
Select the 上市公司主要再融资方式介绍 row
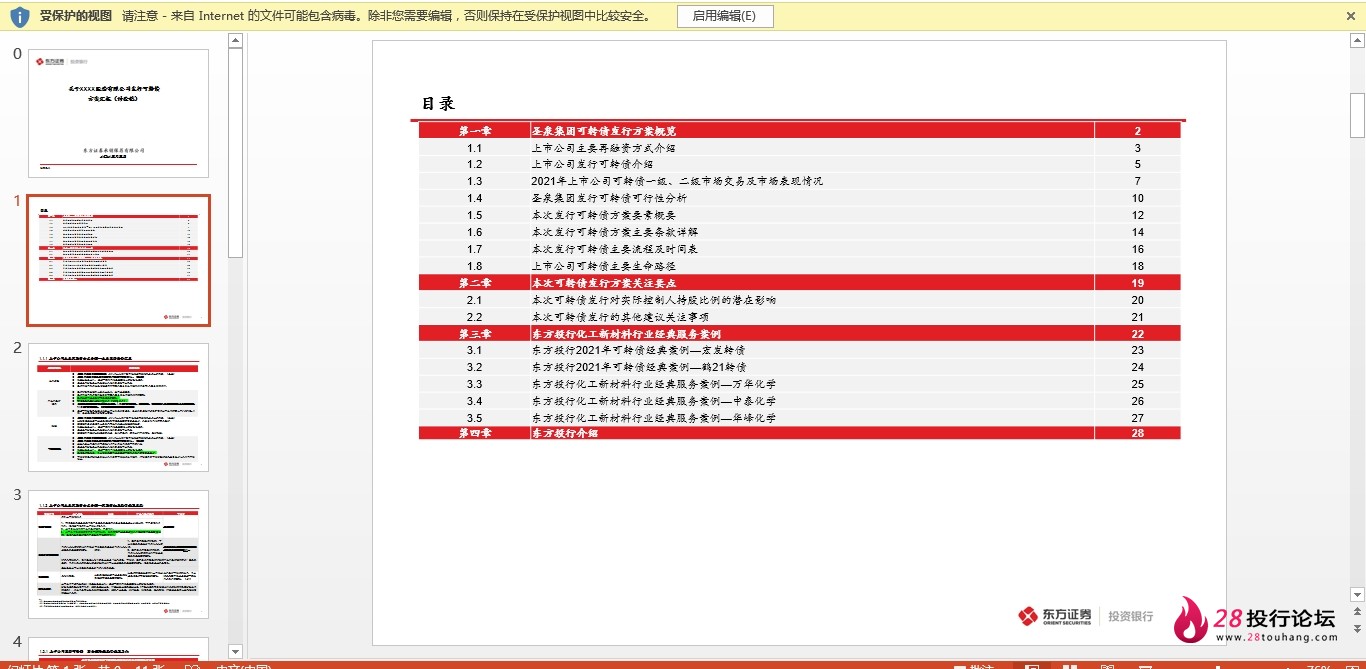click(x=800, y=148)
